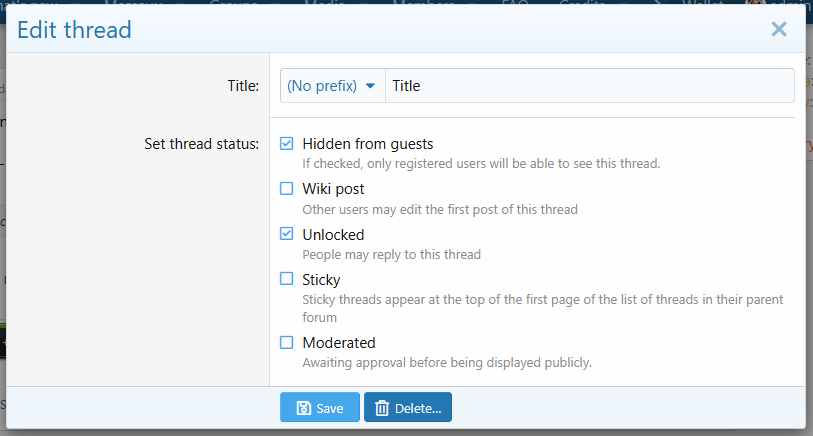
Task: Enable the Wiki post checkbox
Action: [287, 189]
